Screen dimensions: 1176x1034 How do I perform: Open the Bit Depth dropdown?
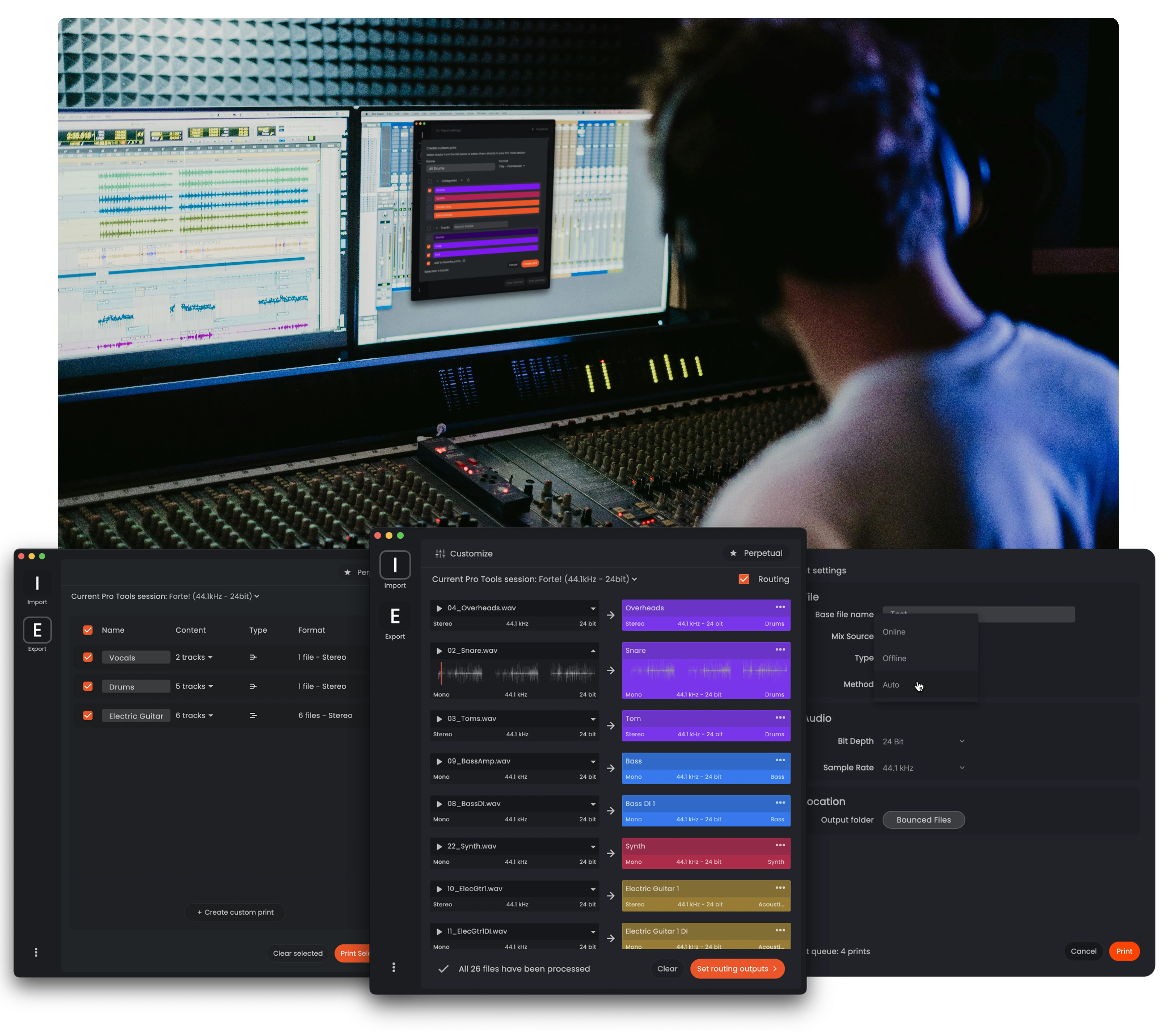pyautogui.click(x=924, y=741)
